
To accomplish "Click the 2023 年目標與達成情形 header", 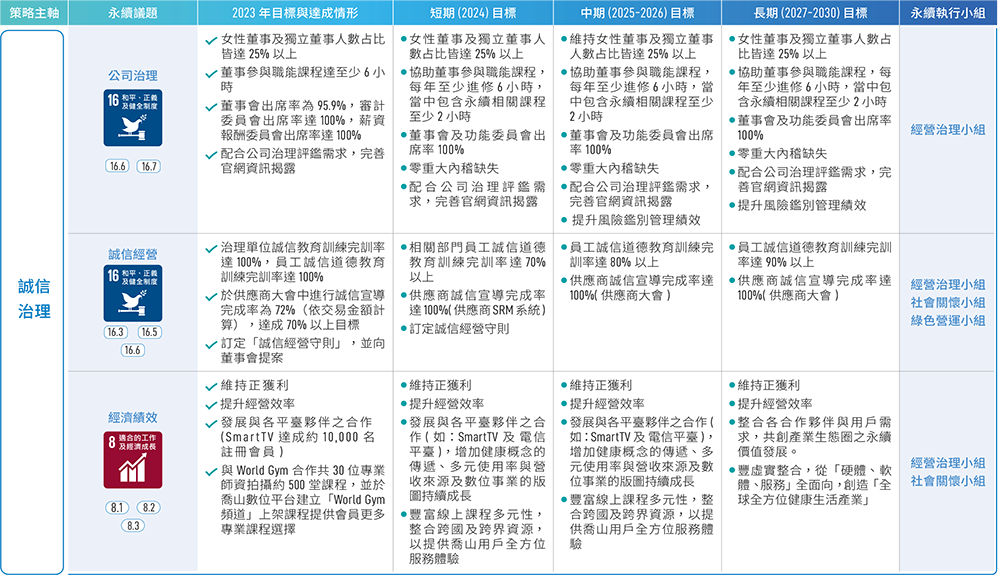I will [296, 13].
